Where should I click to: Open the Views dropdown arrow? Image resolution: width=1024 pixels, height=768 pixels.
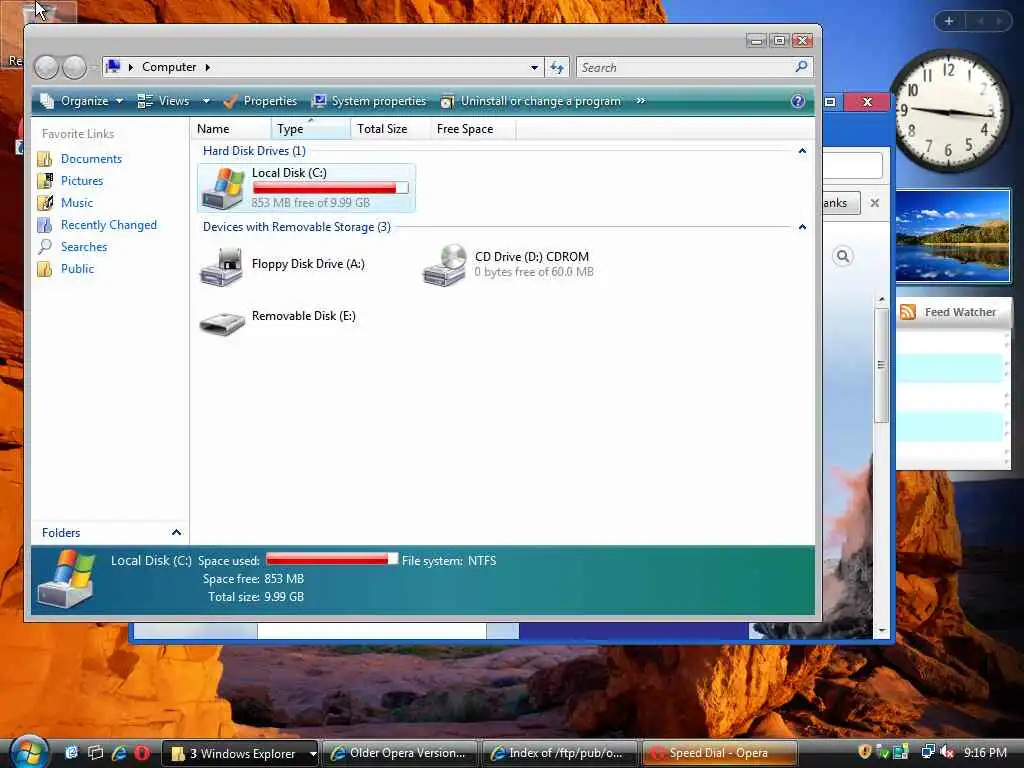206,101
